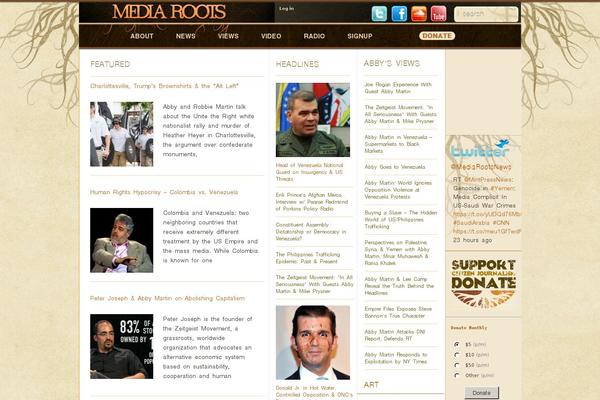The height and width of the screenshot is (400, 600).
Task: Open the Signup menu
Action: coord(360,36)
